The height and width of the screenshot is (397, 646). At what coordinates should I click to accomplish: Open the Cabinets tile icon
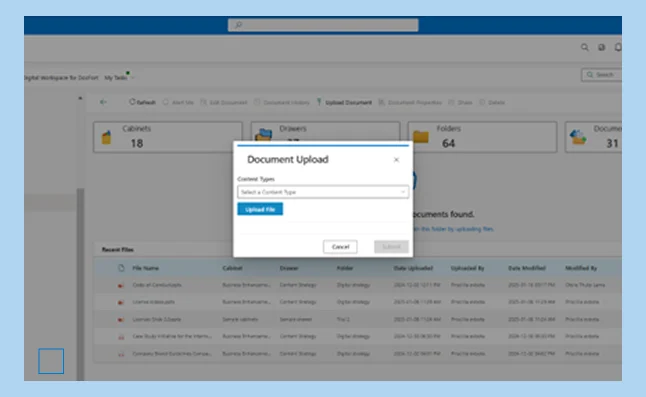pos(107,137)
